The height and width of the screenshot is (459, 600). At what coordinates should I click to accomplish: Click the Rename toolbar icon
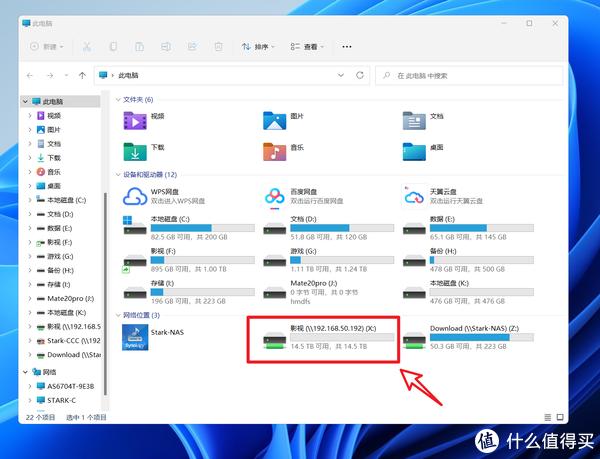point(166,47)
